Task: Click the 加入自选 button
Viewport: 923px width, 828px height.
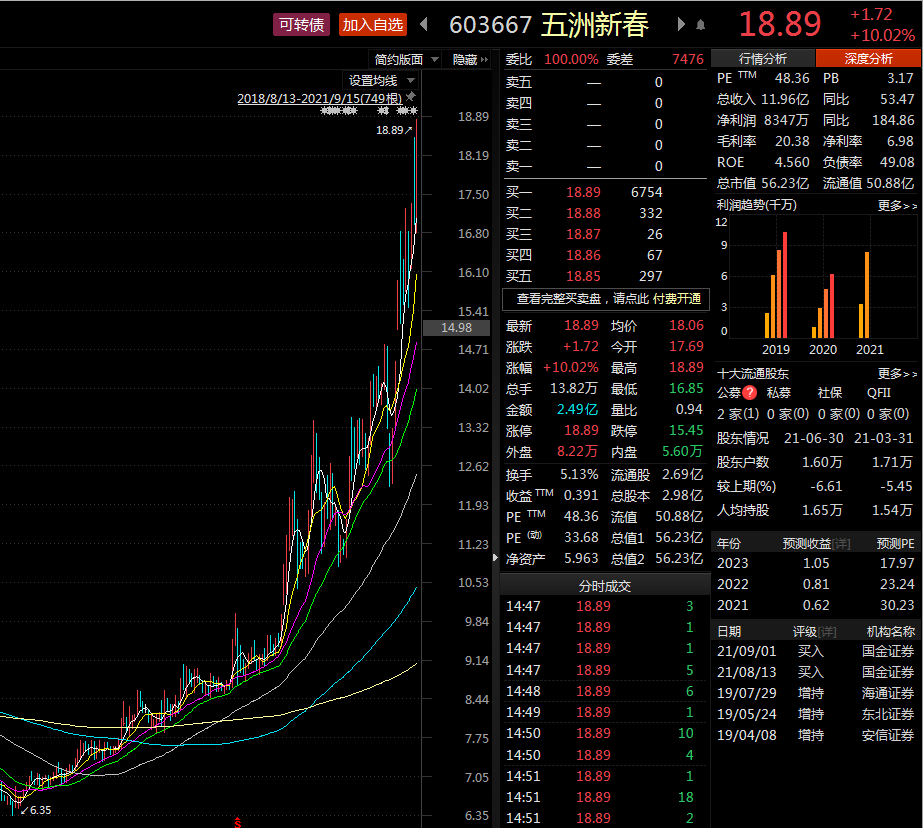Action: [373, 25]
